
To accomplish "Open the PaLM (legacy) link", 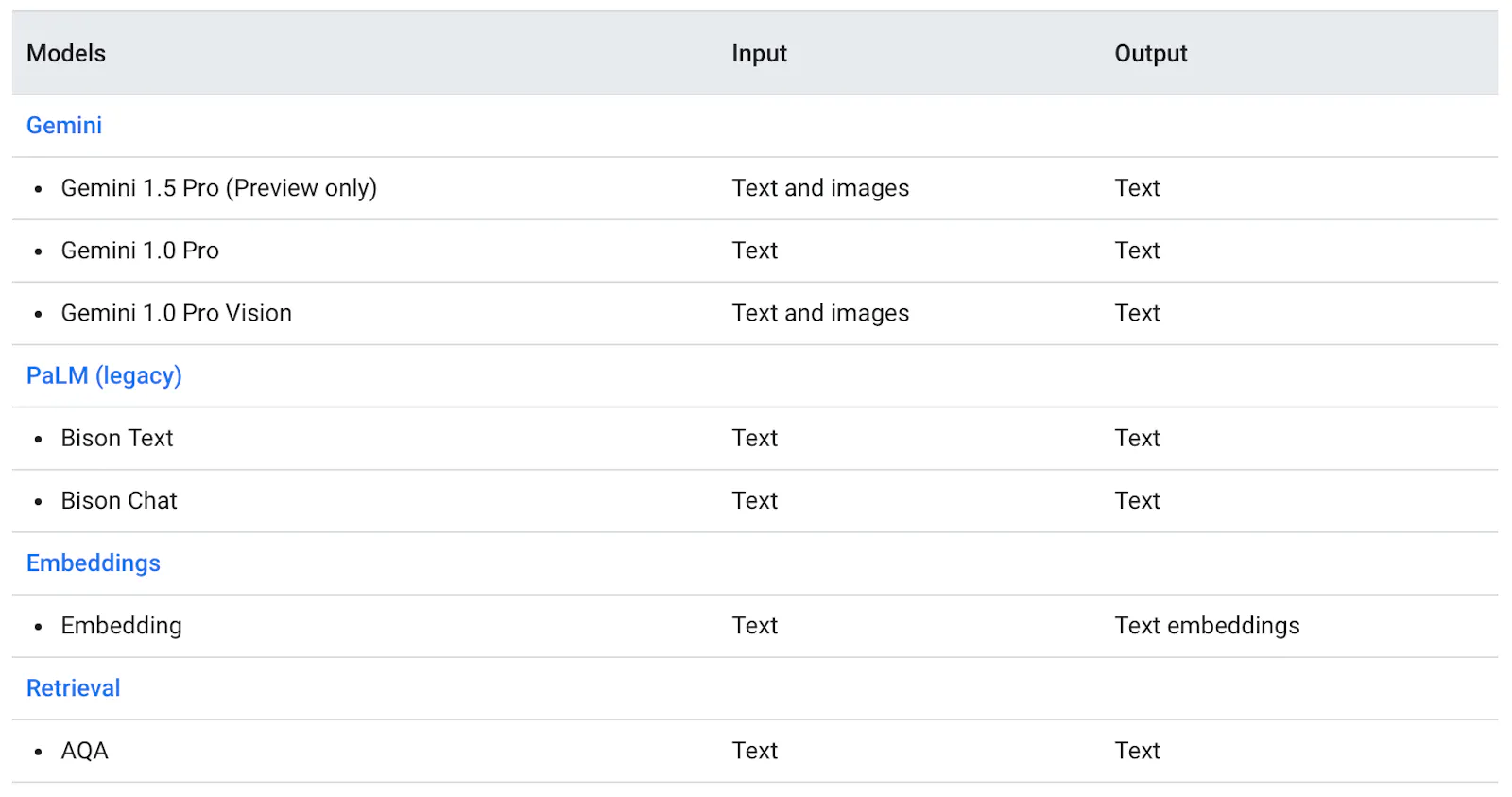I will click(x=104, y=376).
